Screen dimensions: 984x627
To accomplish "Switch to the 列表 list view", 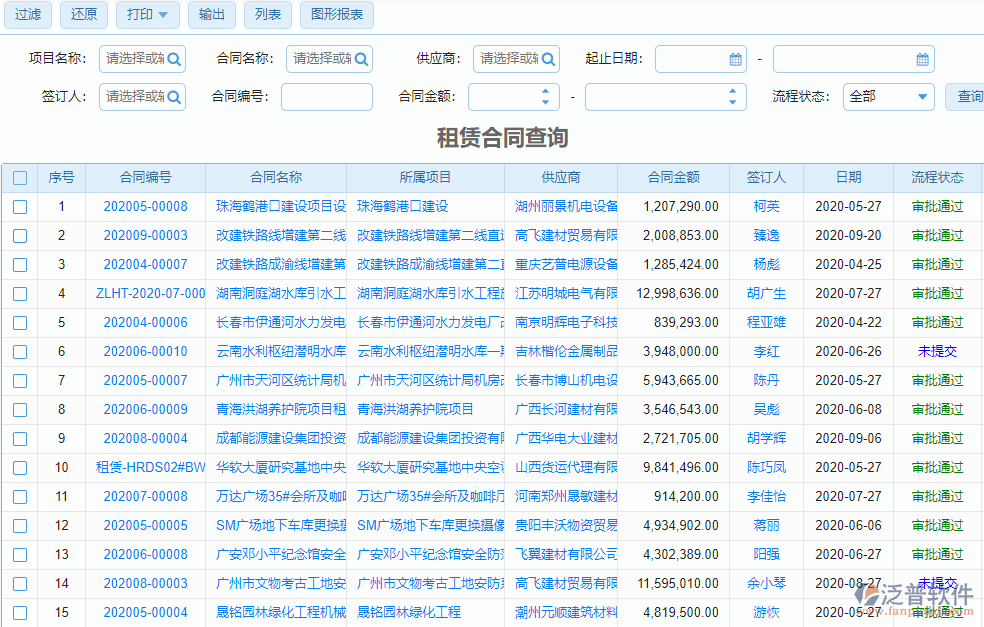I will click(267, 15).
